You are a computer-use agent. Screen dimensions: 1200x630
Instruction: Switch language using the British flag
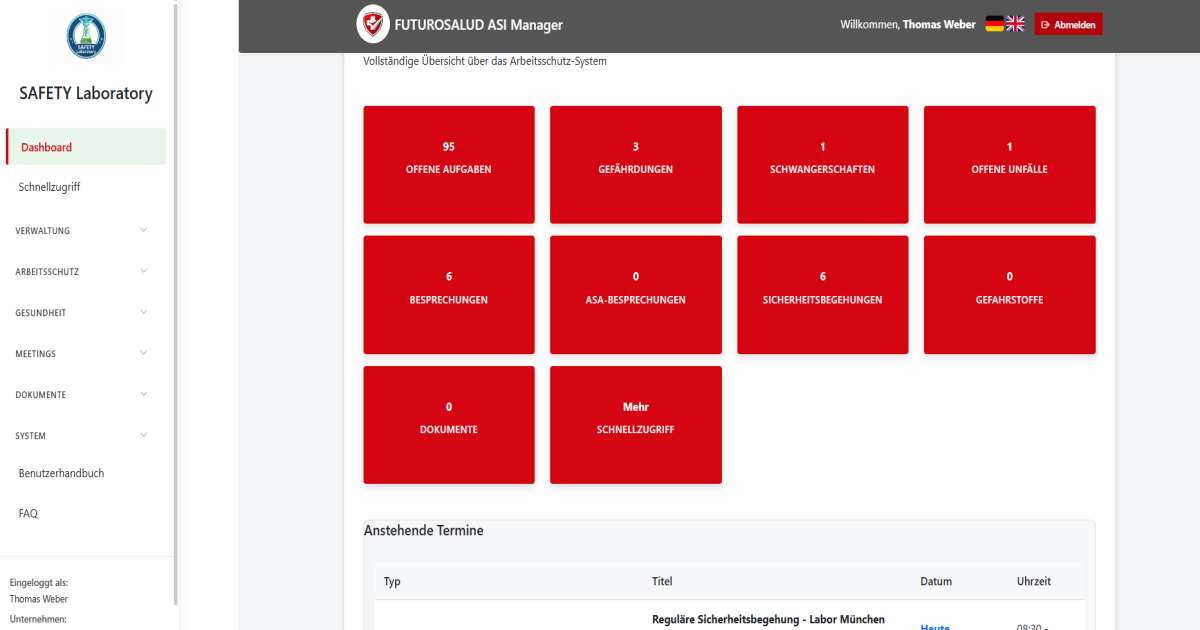click(1017, 22)
